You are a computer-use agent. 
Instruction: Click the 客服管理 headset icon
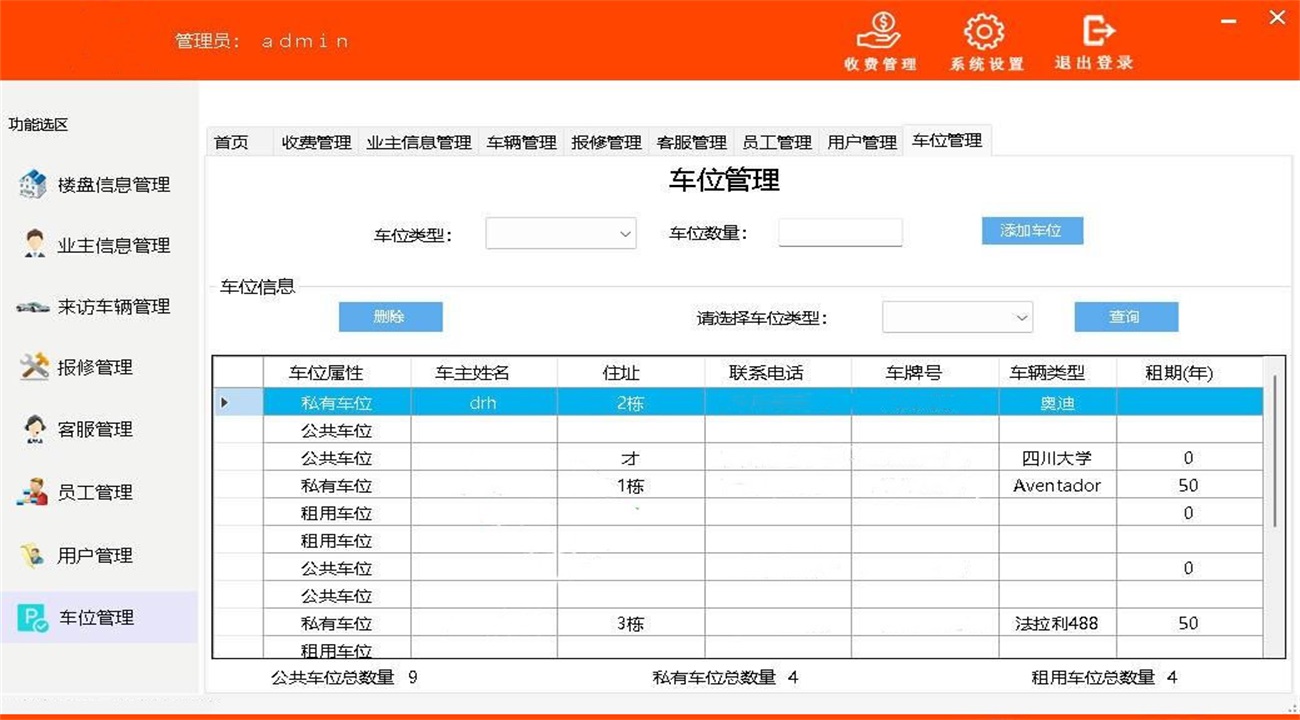(35, 429)
